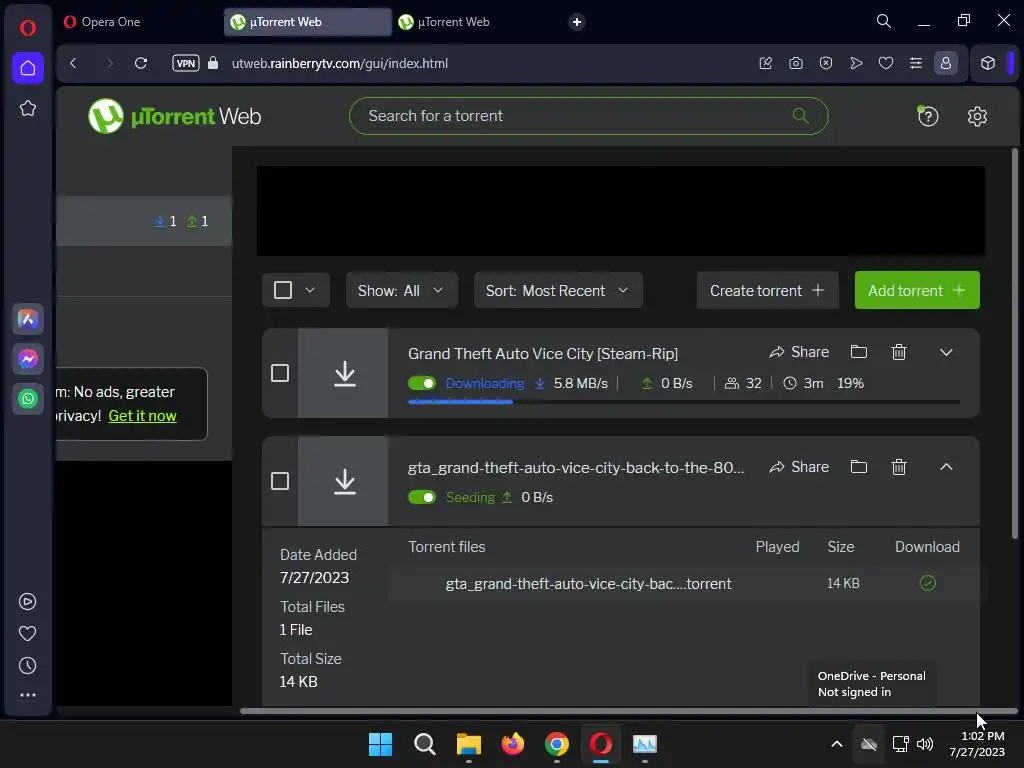1024x768 pixels.
Task: Share the gta_grand-theft-auto seeding torrent
Action: point(799,466)
